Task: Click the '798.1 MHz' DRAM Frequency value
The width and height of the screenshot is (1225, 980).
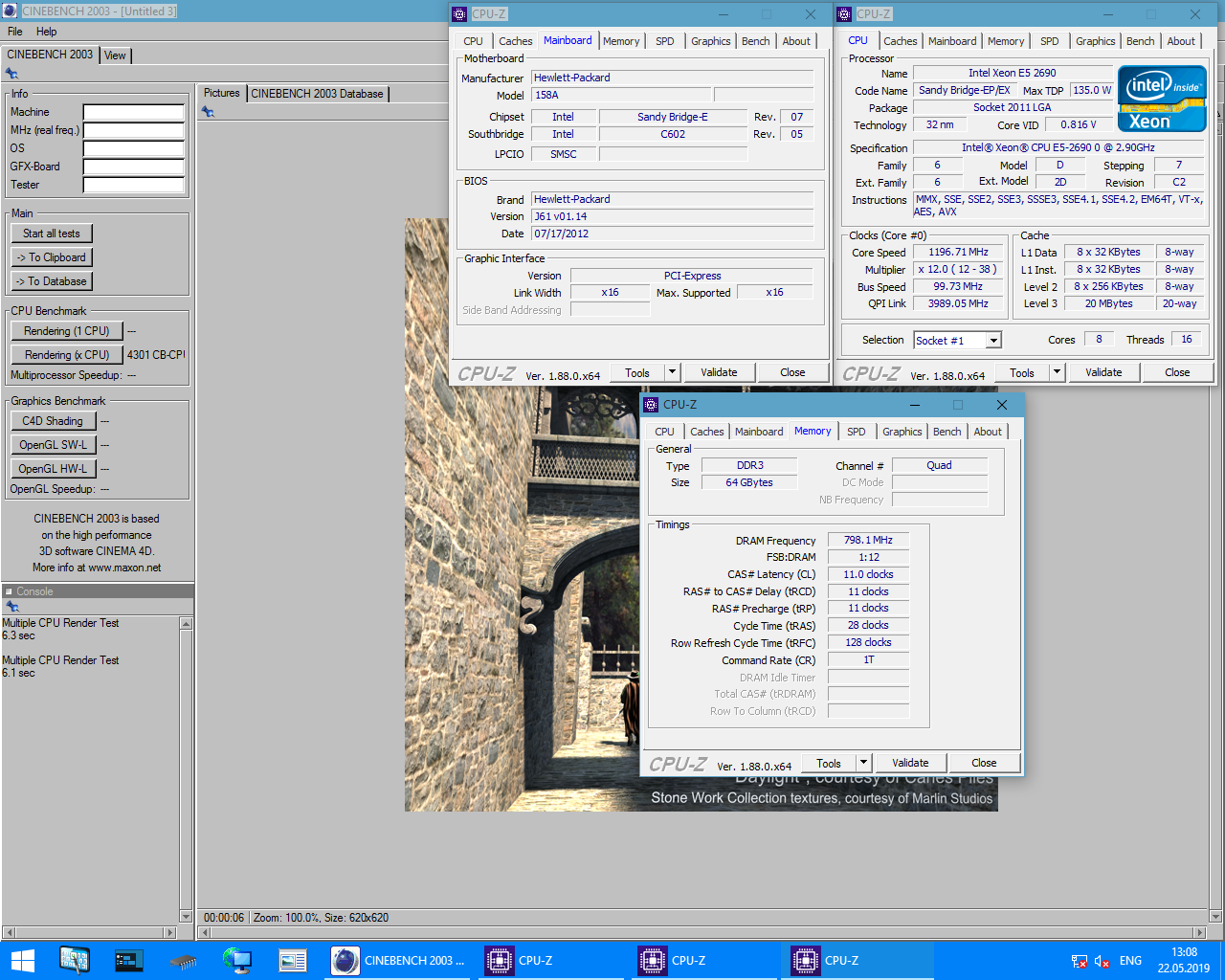Action: (868, 540)
